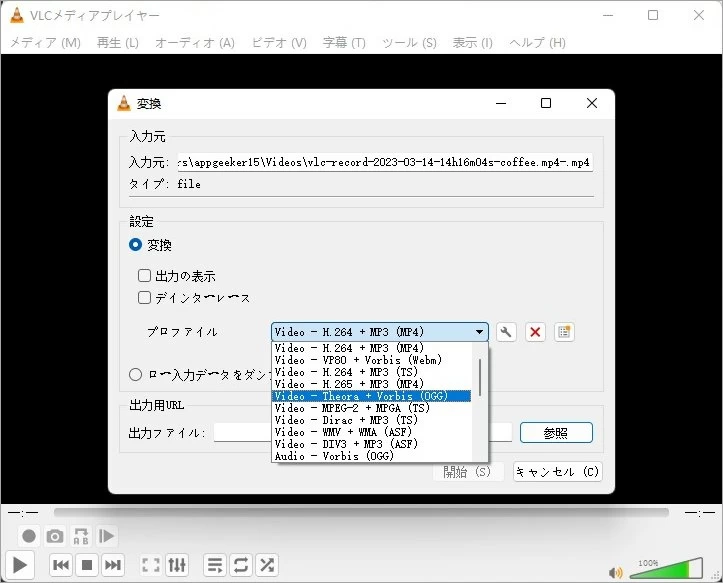
Task: Open the 字幕 (T) menu
Action: coord(344,43)
